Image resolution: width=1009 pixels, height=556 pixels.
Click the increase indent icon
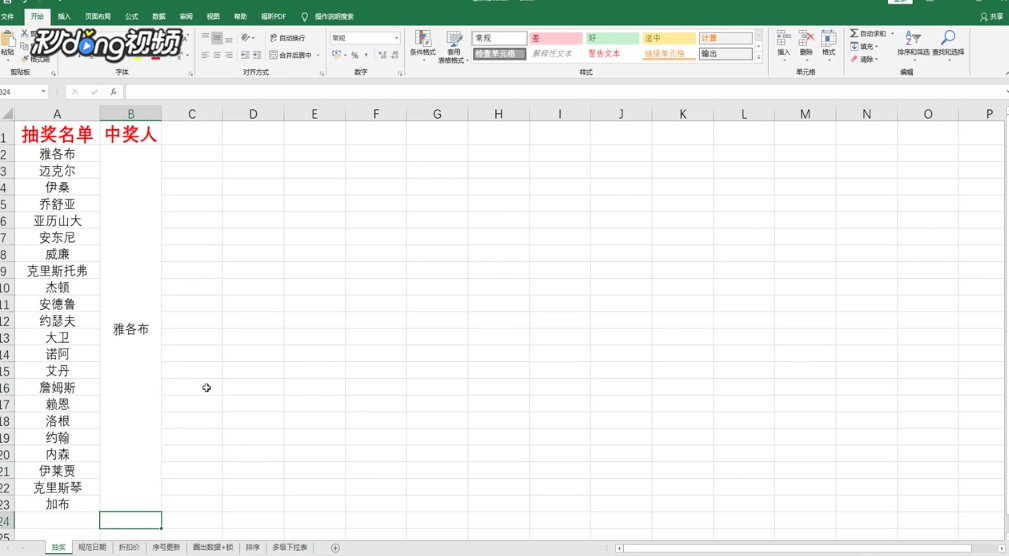point(256,55)
